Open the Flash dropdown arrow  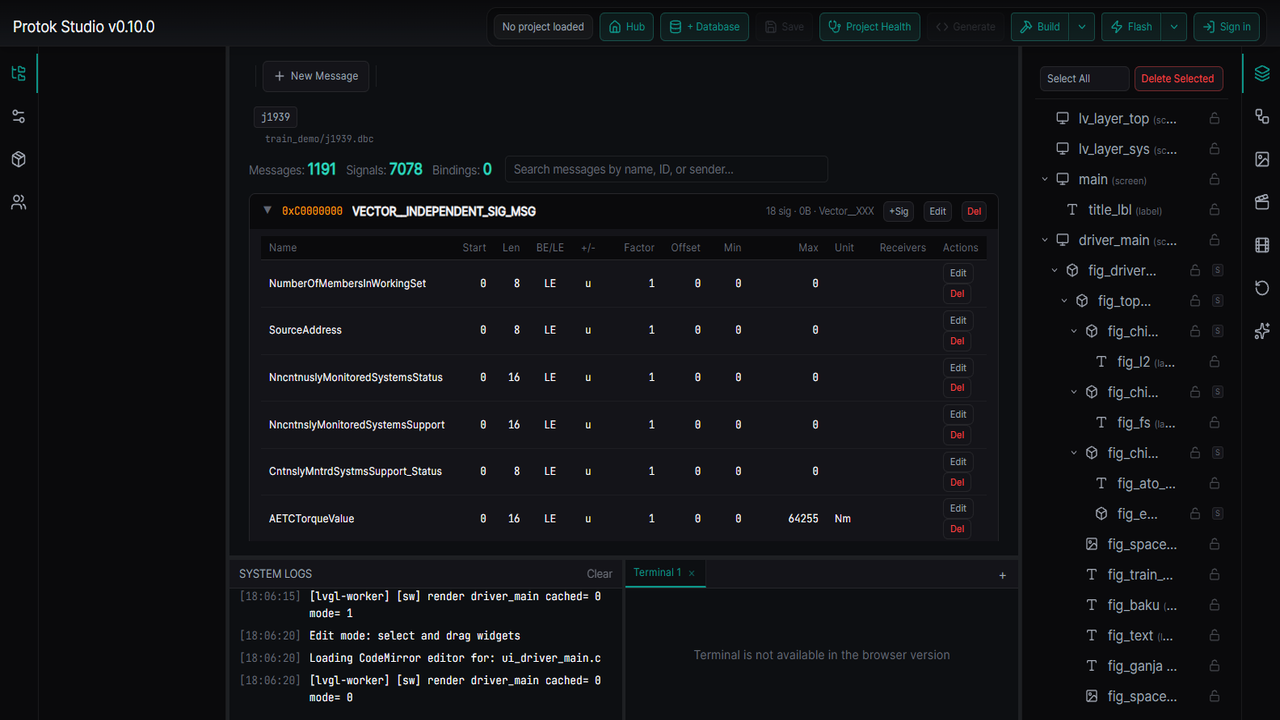[x=1175, y=27]
